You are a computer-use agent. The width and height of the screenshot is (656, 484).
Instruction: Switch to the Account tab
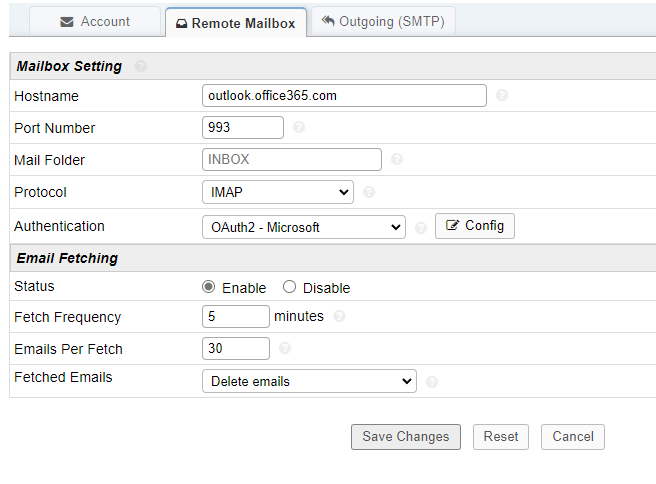[95, 21]
